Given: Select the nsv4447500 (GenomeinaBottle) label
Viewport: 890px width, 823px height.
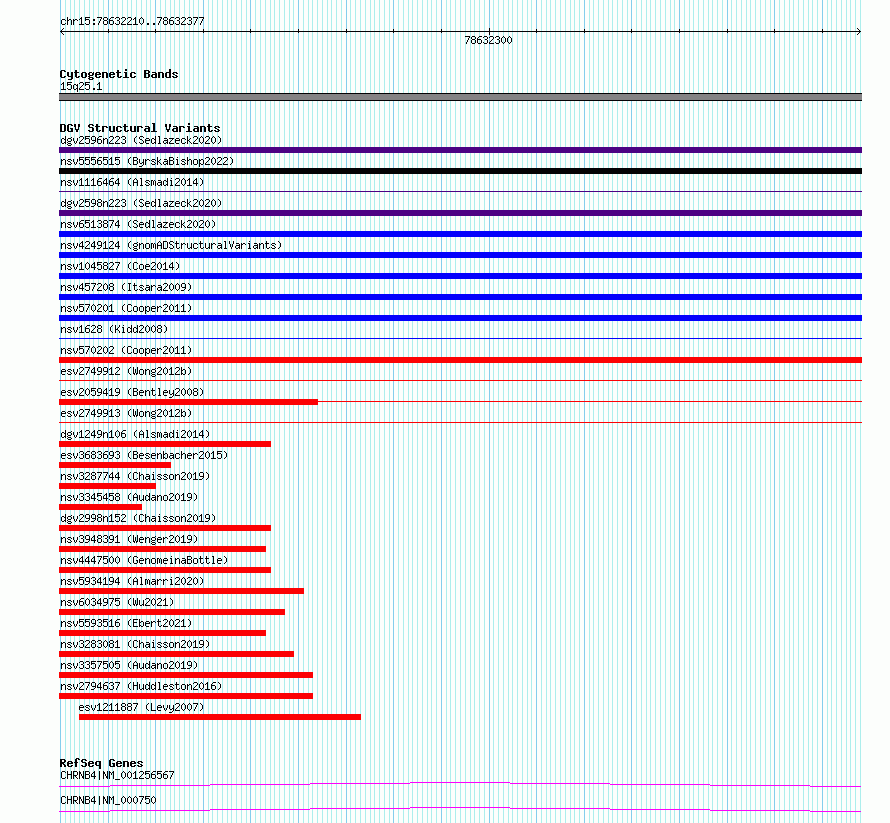Looking at the screenshot, I should [144, 560].
